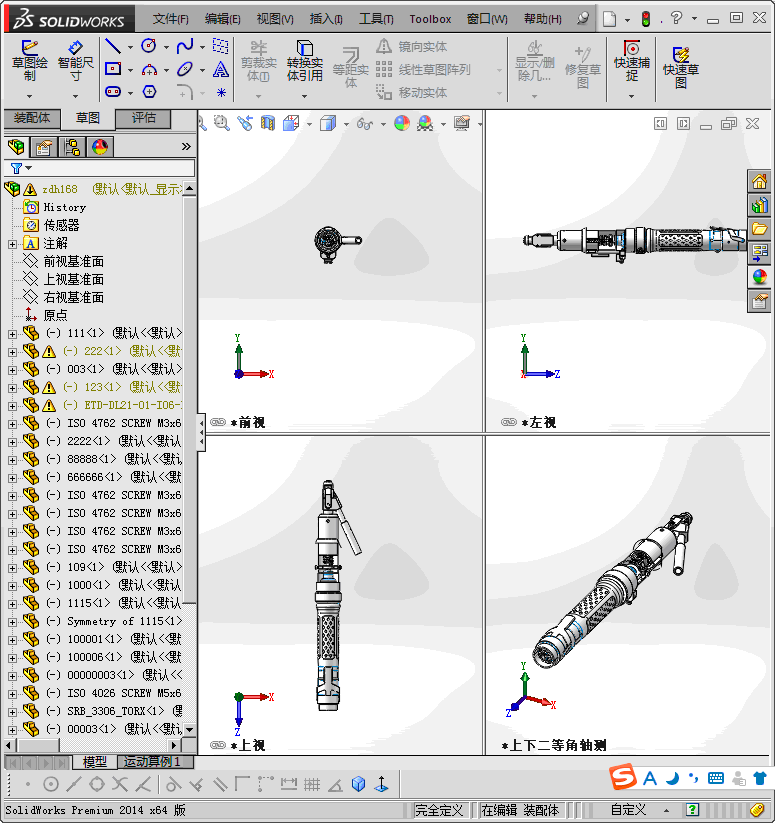The image size is (775, 823).
Task: Open the Design Library icon in task pane
Action: click(759, 205)
